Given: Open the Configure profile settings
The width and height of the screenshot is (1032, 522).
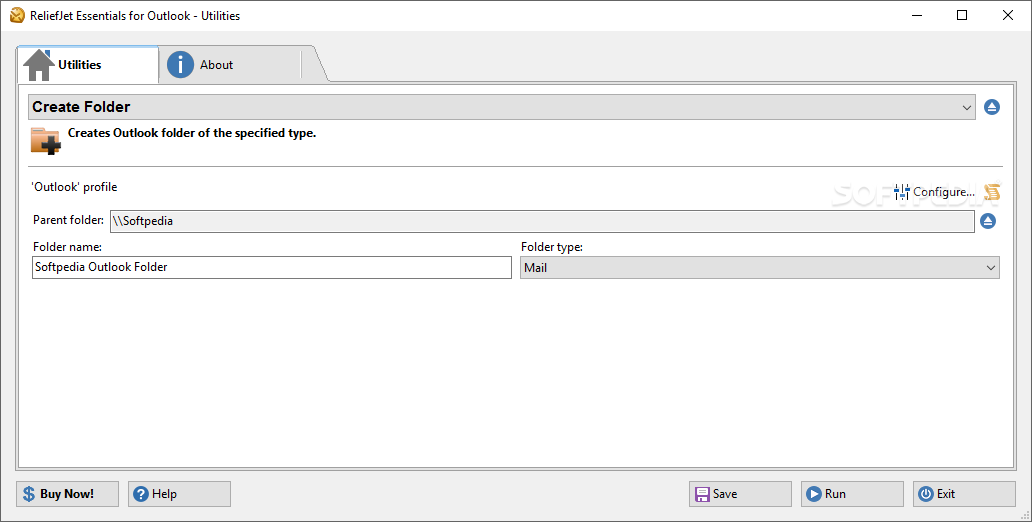Looking at the screenshot, I should pos(935,192).
